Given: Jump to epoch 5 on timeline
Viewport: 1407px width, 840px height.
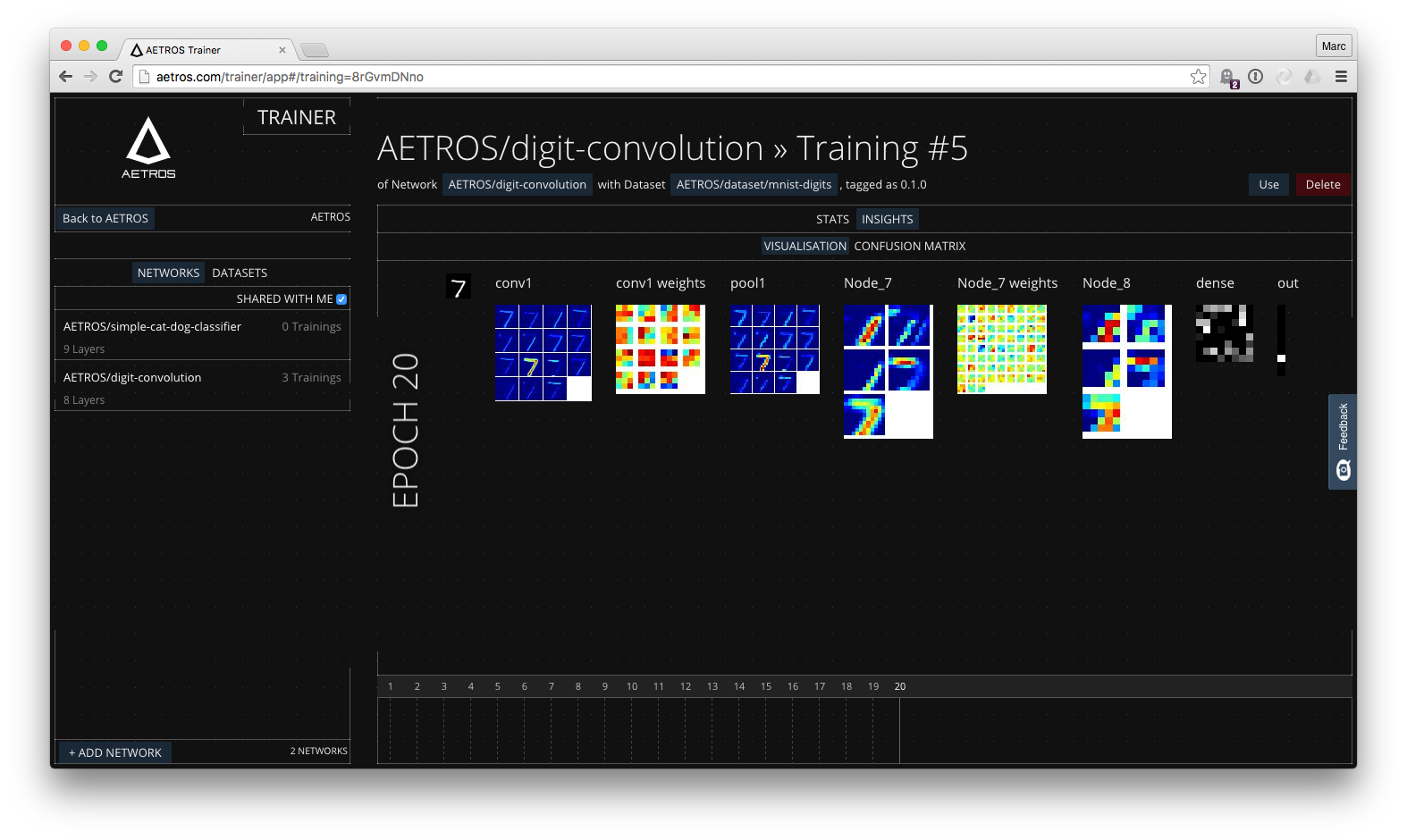Looking at the screenshot, I should (x=498, y=686).
